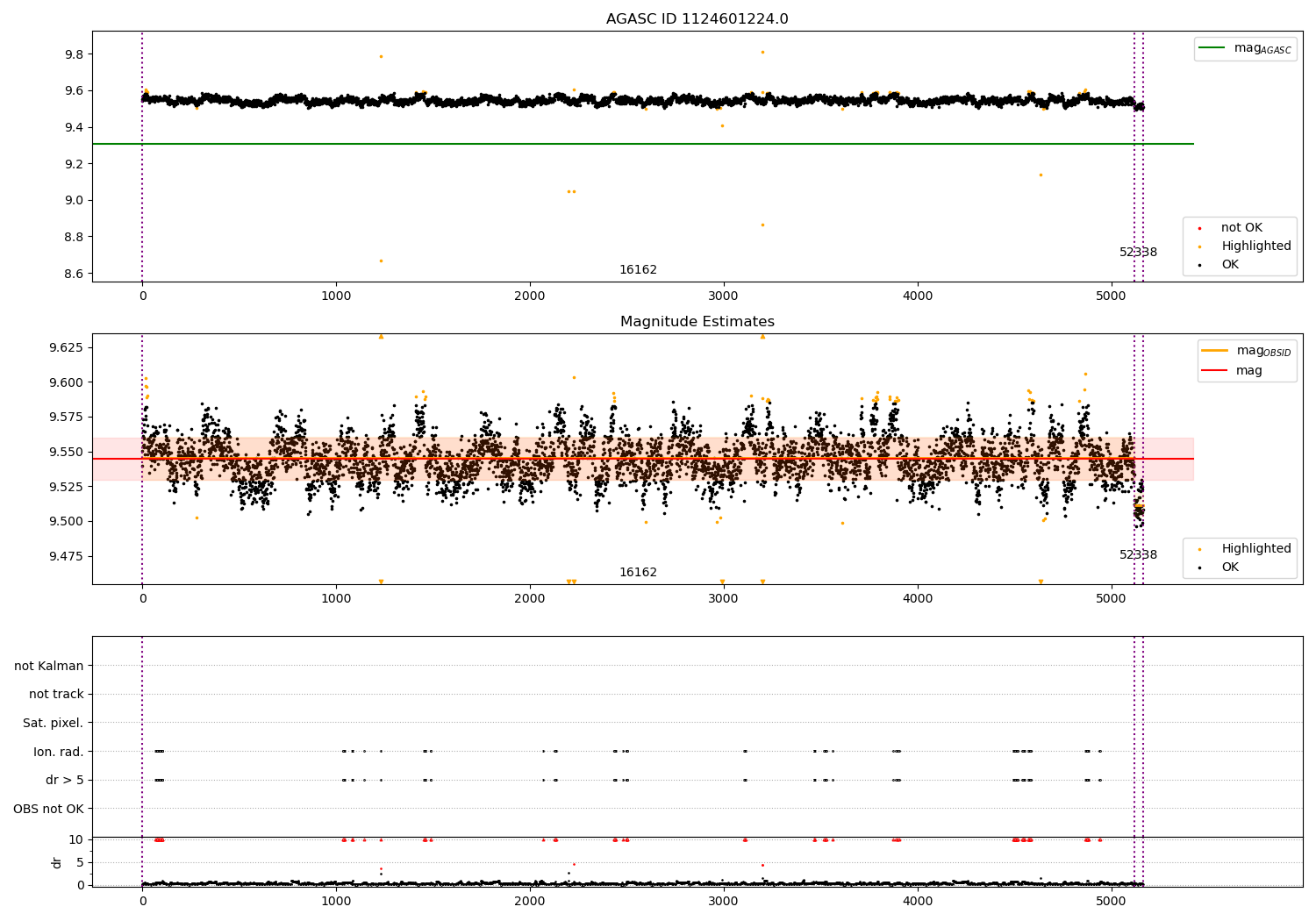Select the green mag AGASC legend line sample

pos(1212,48)
